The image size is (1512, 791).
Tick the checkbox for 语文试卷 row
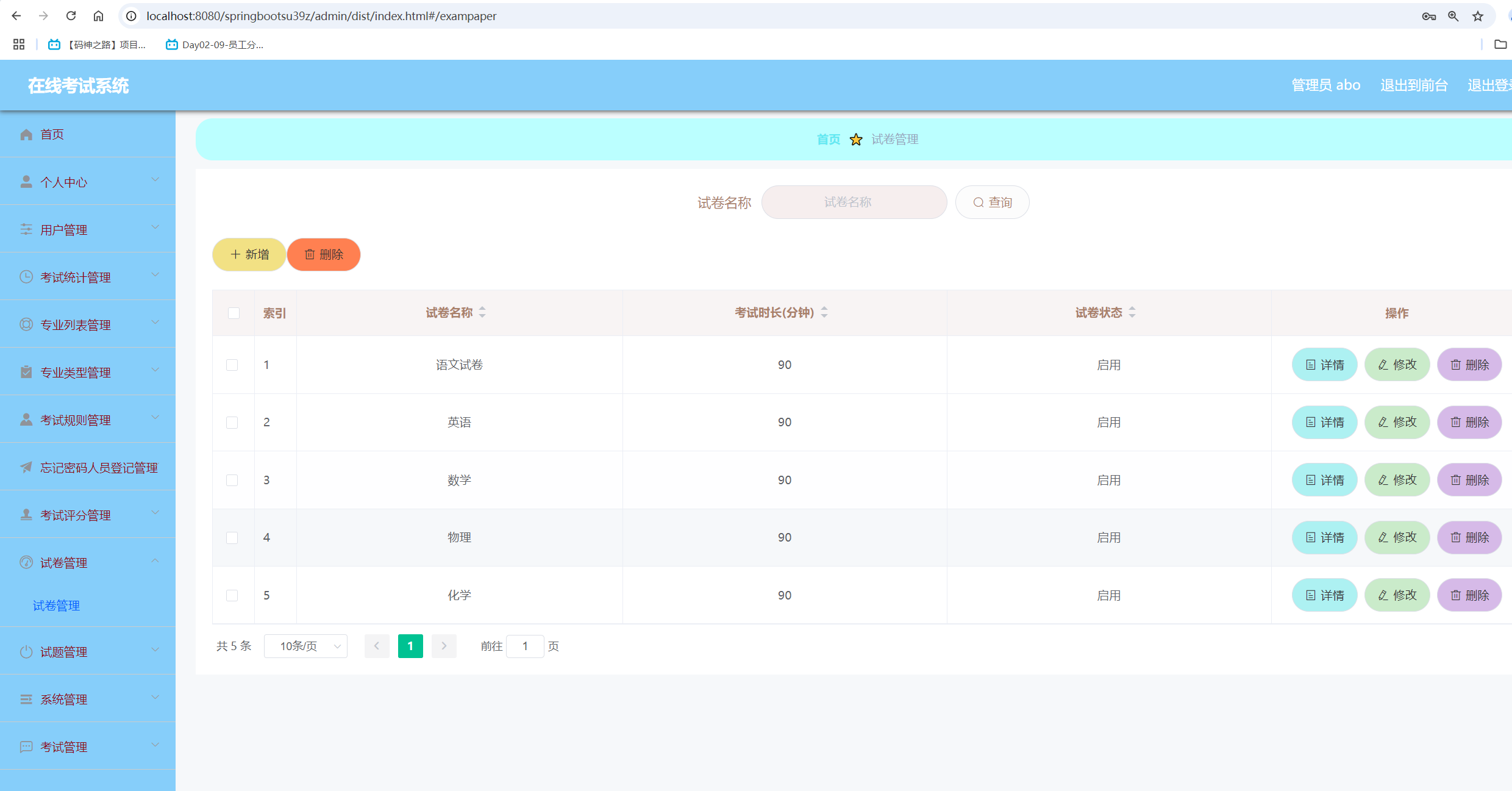point(232,365)
